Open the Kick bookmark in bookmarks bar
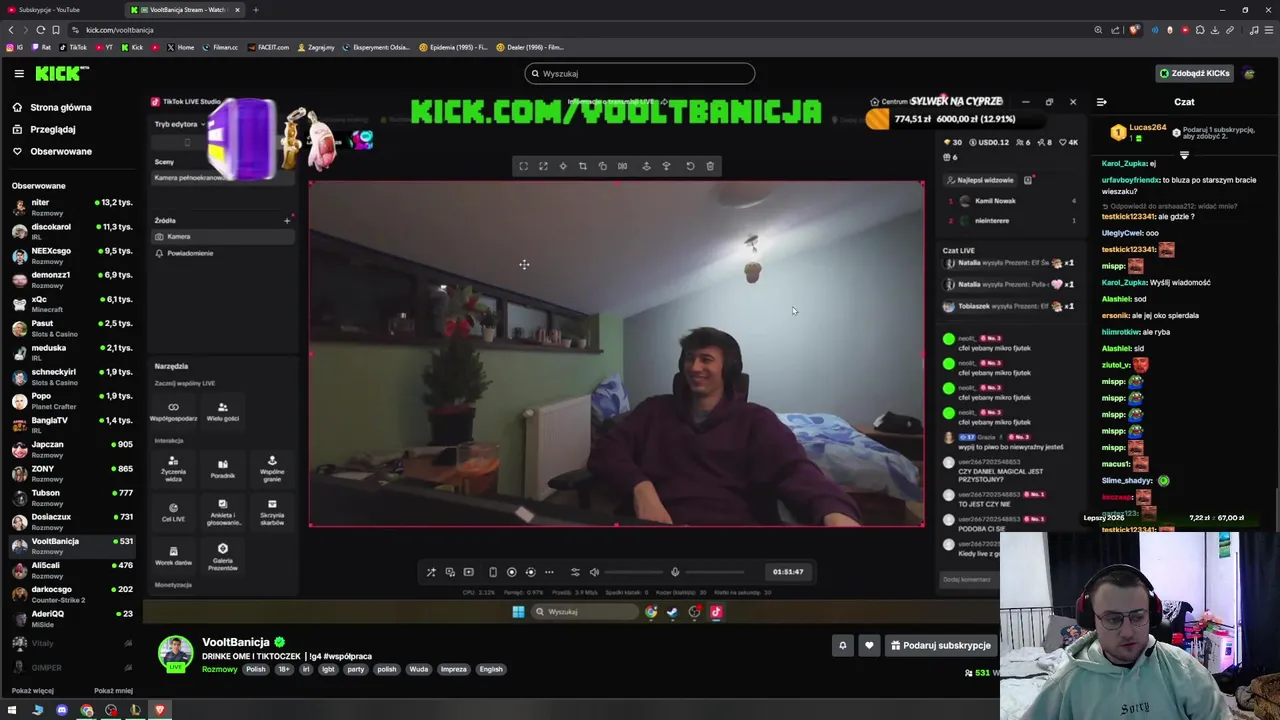This screenshot has height=720, width=1280. tap(132, 47)
